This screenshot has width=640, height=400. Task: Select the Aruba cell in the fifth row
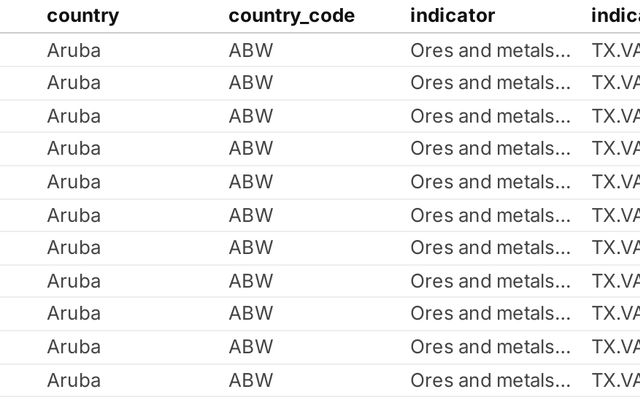pyautogui.click(x=74, y=182)
